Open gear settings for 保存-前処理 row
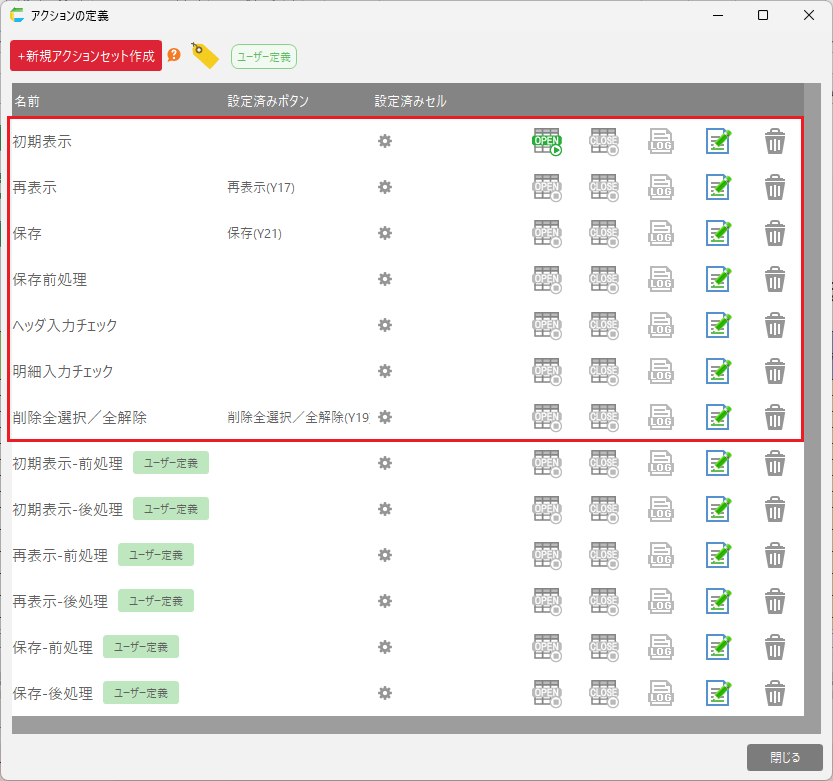This screenshot has height=781, width=833. pos(384,647)
